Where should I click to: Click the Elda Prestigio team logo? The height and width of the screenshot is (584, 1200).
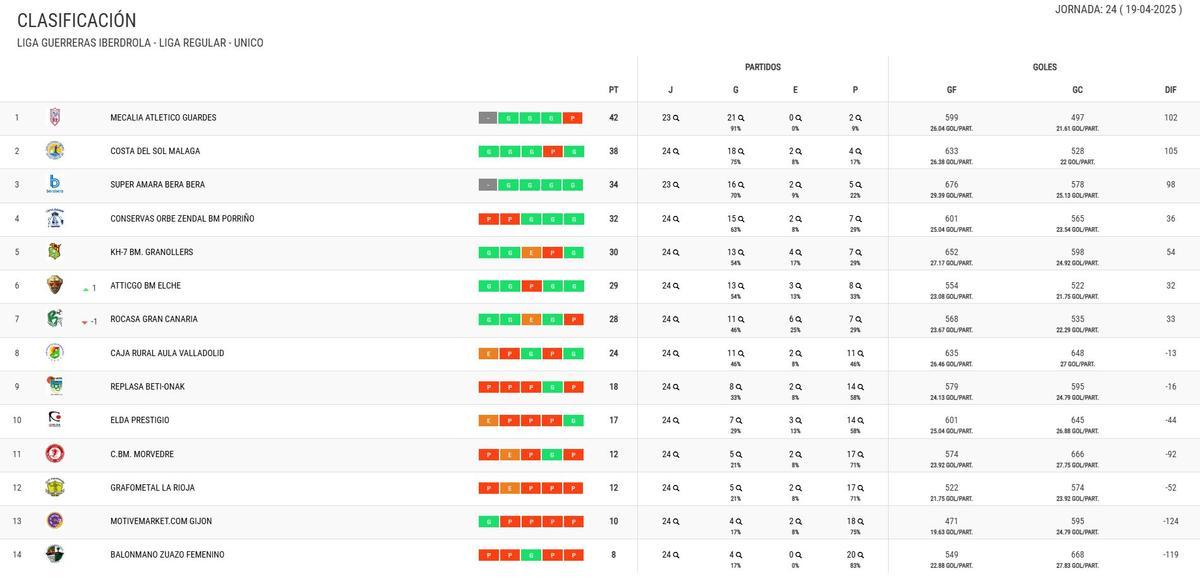click(x=55, y=420)
